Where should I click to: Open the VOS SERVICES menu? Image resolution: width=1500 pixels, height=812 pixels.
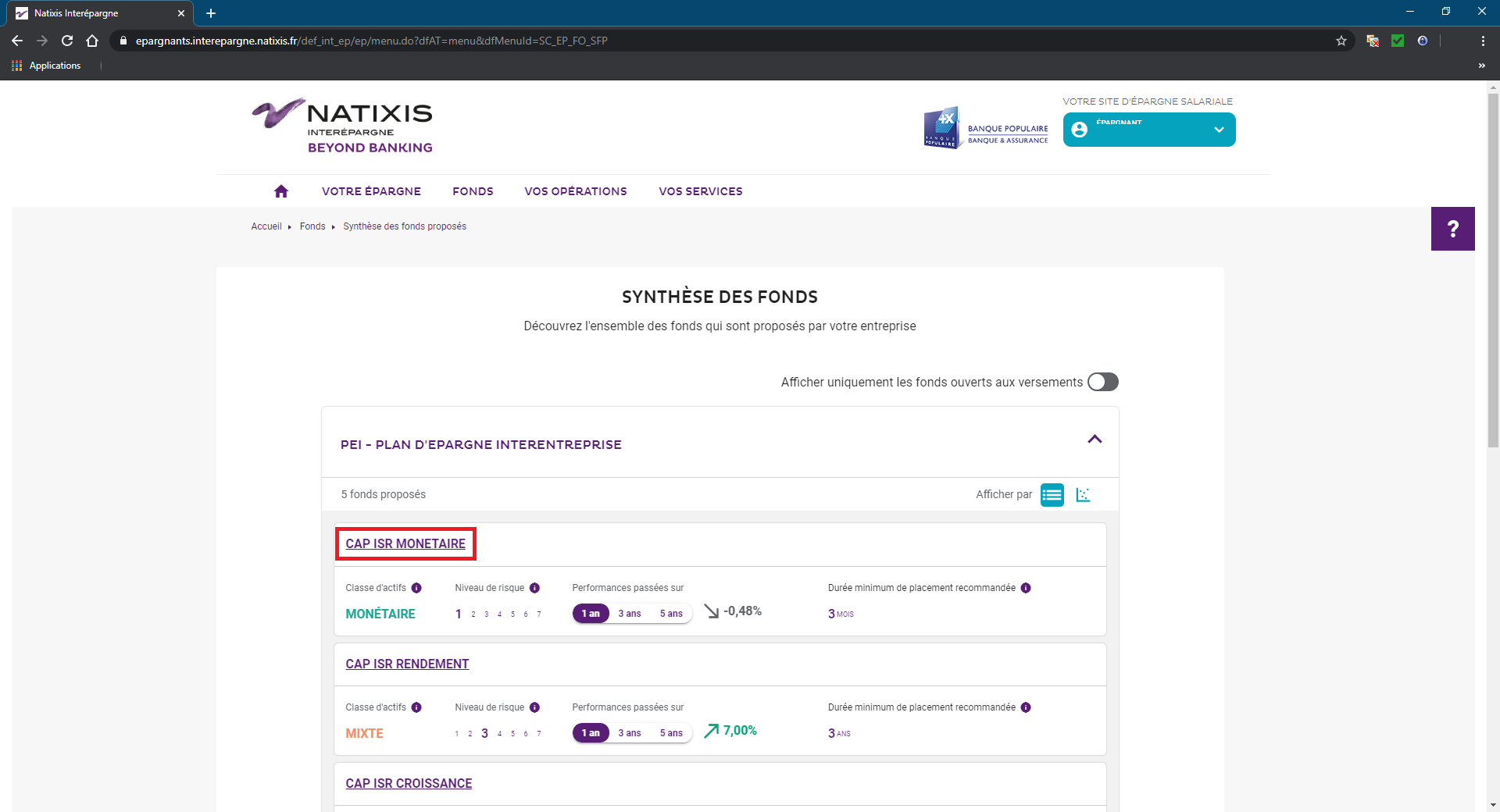pos(701,191)
